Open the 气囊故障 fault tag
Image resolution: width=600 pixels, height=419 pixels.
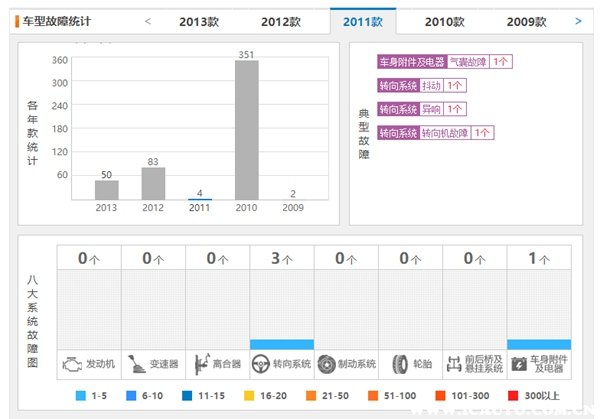point(468,61)
